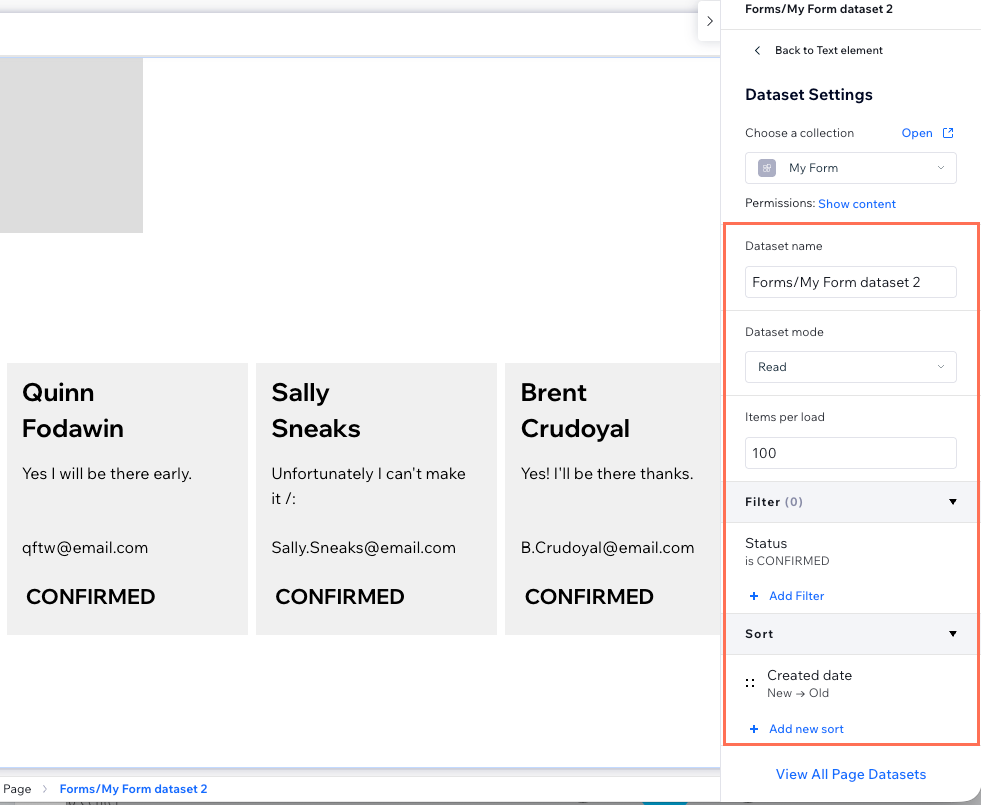Image resolution: width=981 pixels, height=805 pixels.
Task: Click the Open collection link
Action: [x=917, y=133]
